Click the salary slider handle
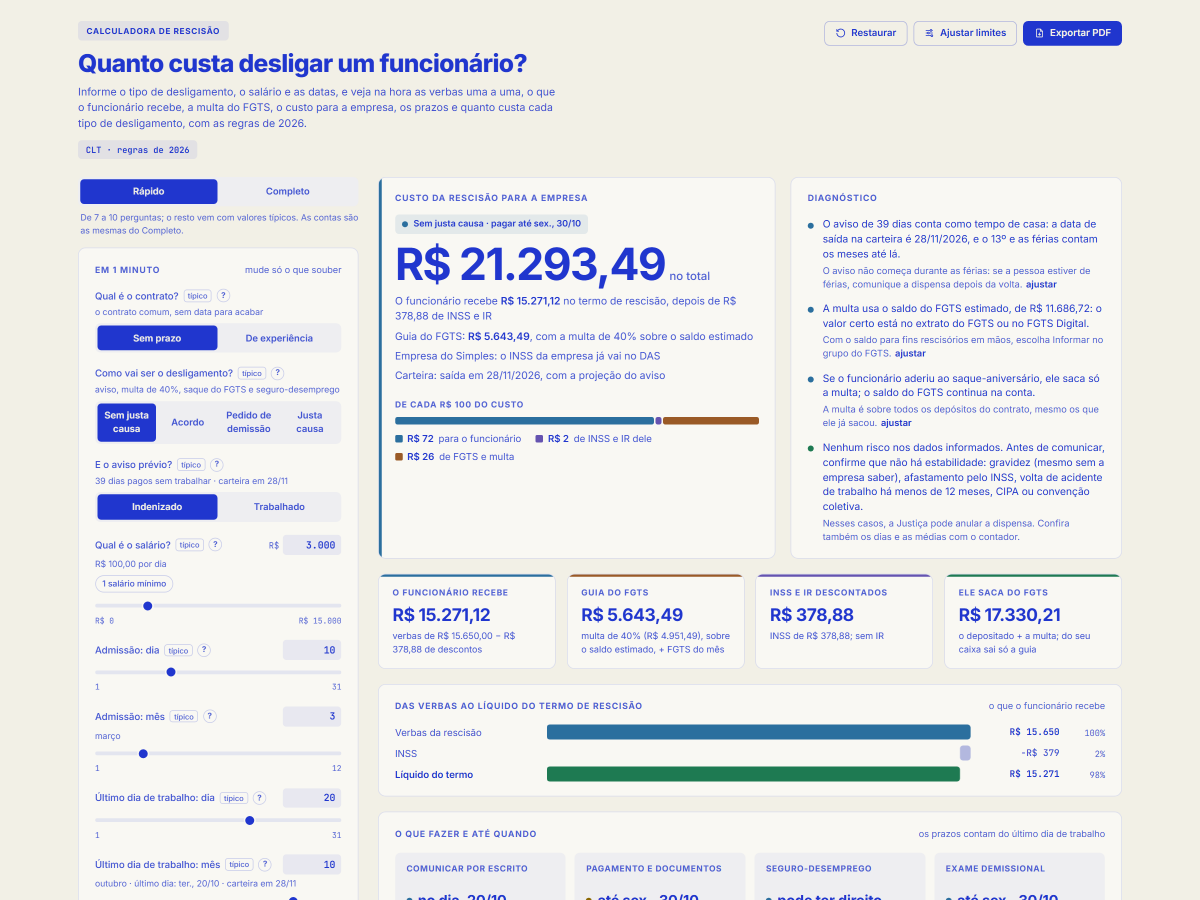This screenshot has height=900, width=1200. 148,605
